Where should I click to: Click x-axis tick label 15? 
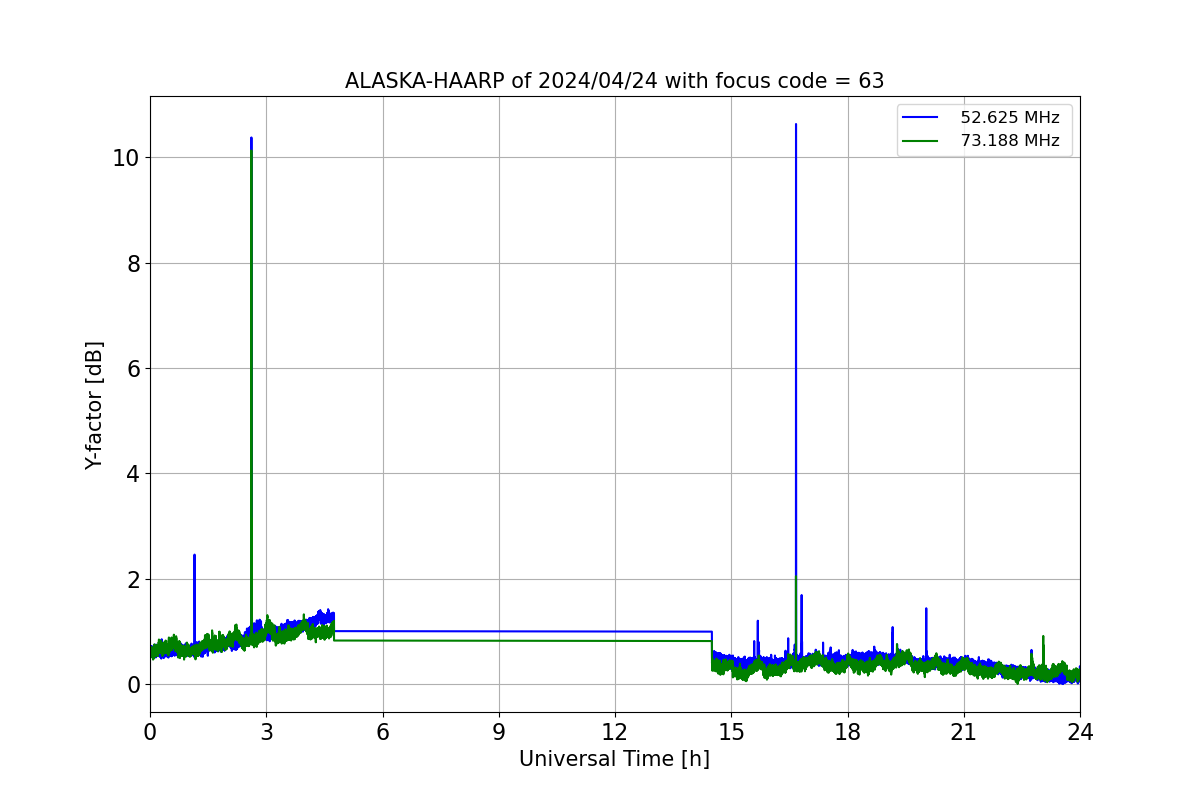tap(731, 732)
